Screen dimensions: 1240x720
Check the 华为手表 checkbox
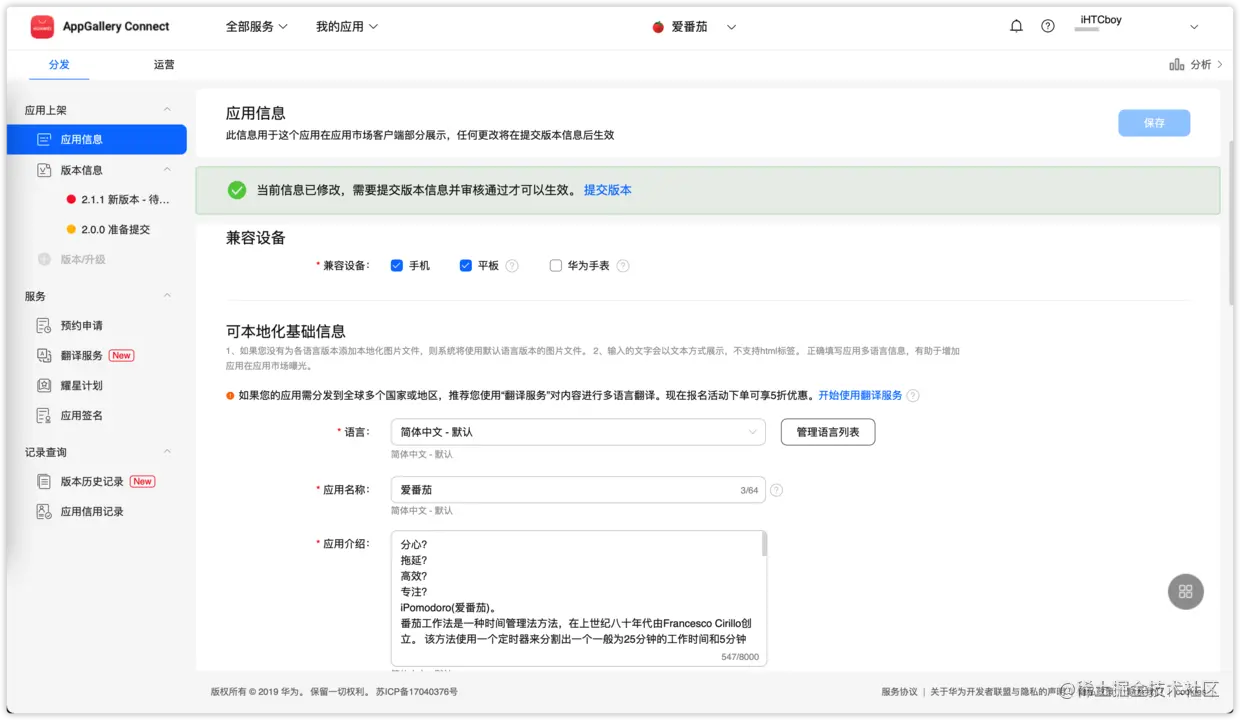click(556, 266)
